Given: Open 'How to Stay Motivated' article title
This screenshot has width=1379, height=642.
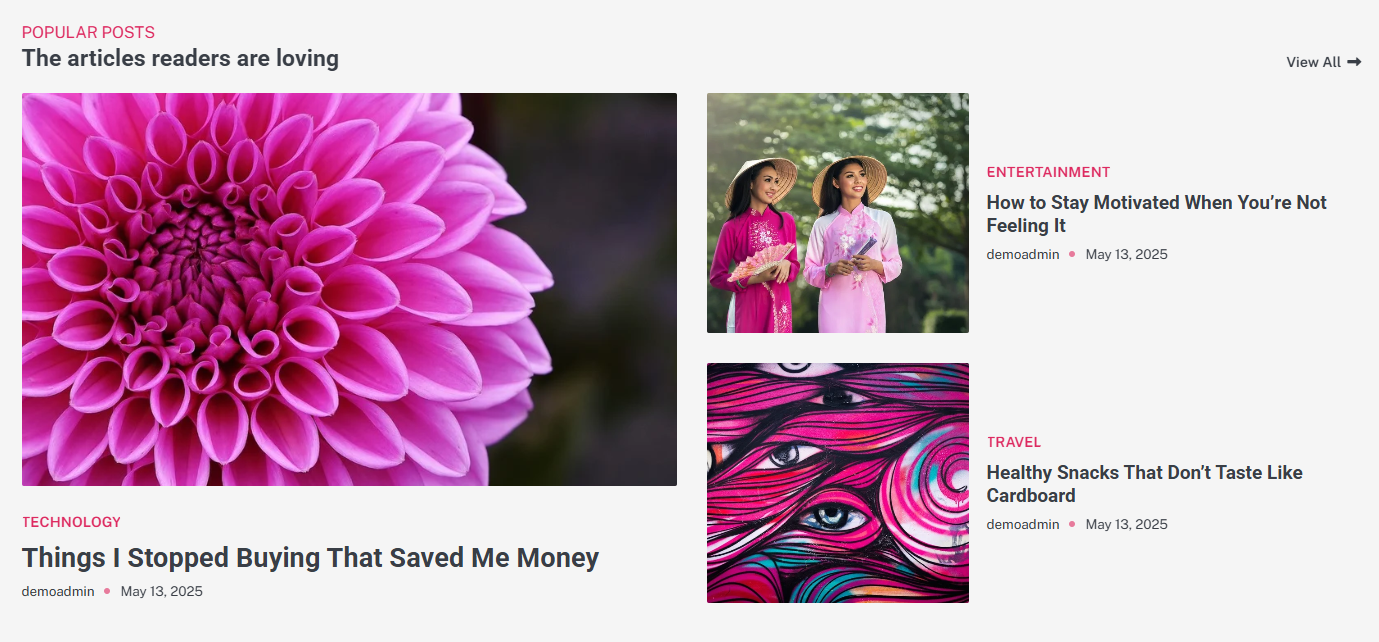Looking at the screenshot, I should coord(1157,214).
